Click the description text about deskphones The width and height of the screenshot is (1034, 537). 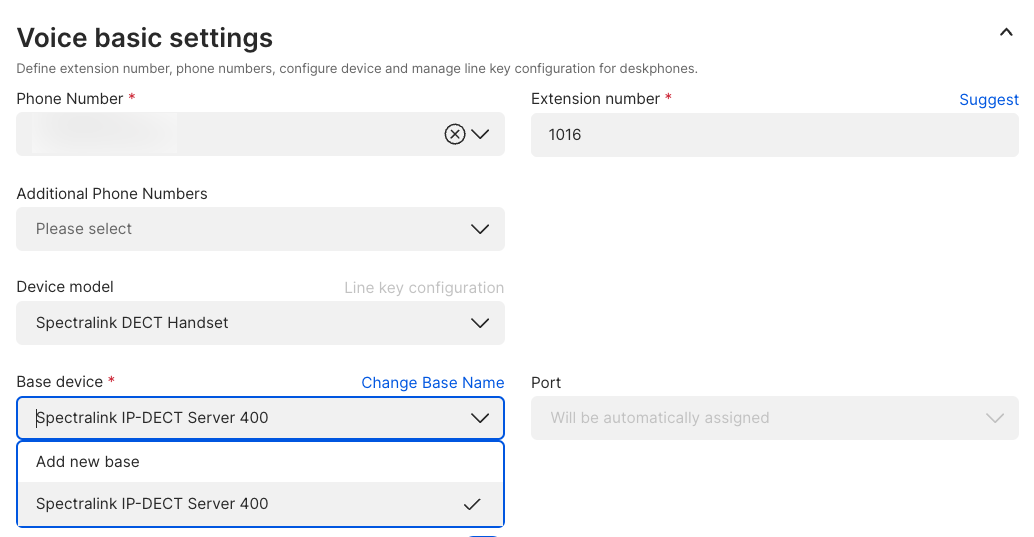pyautogui.click(x=357, y=69)
